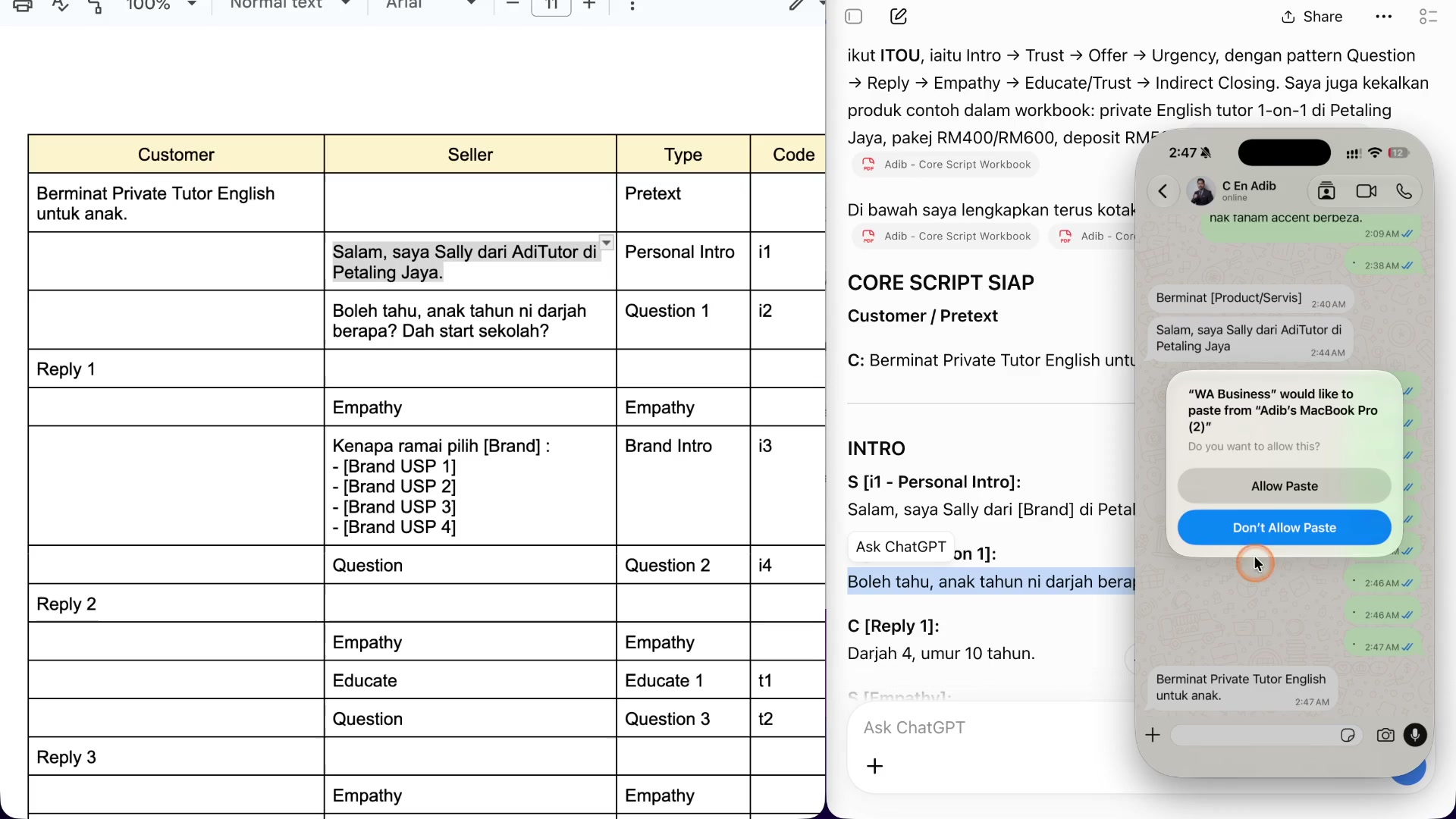Decrease font size with minus button
Screen dimensions: 1456x819
coord(513,5)
